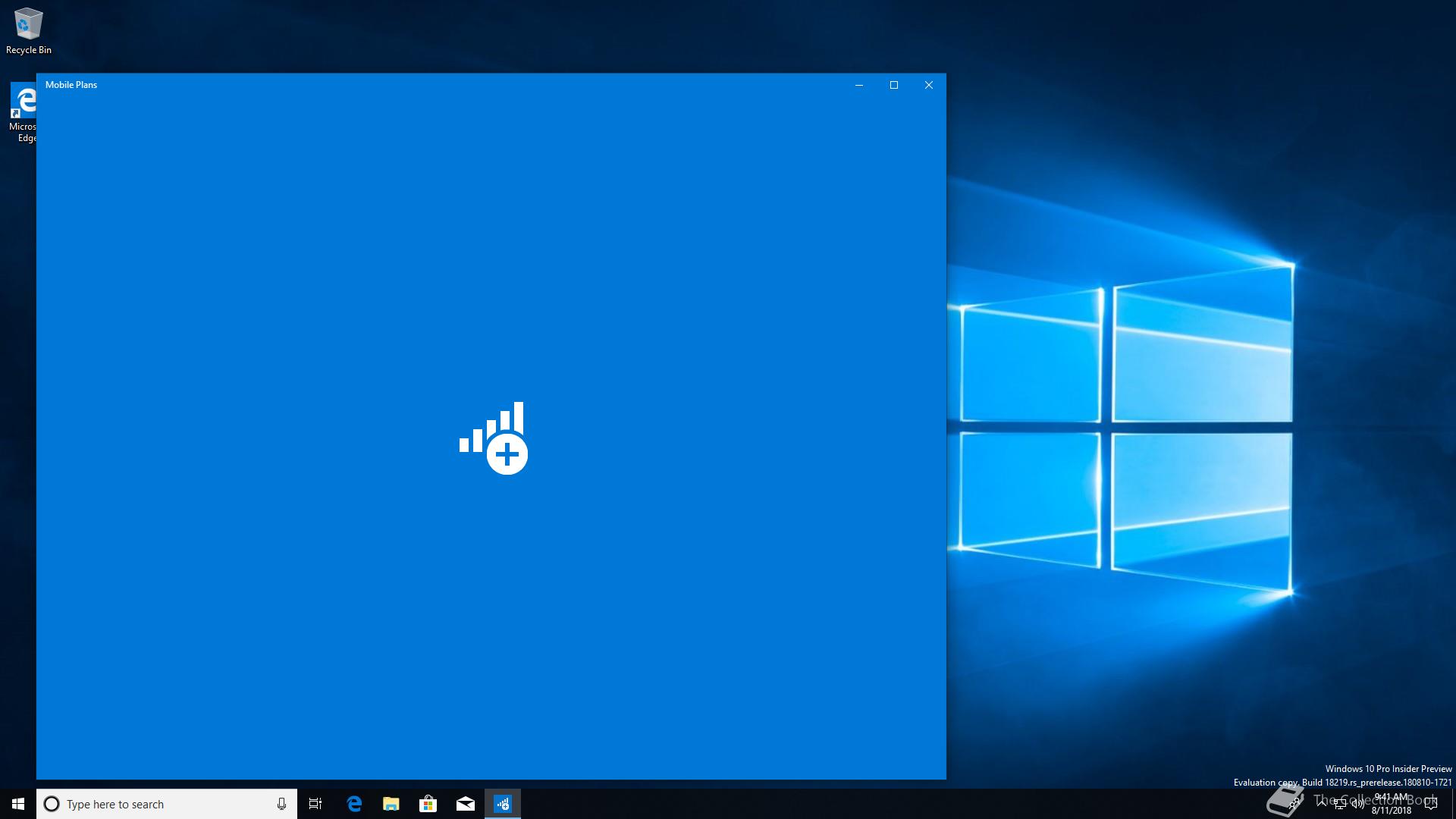Open Task View from taskbar
1456x819 pixels.
315,804
